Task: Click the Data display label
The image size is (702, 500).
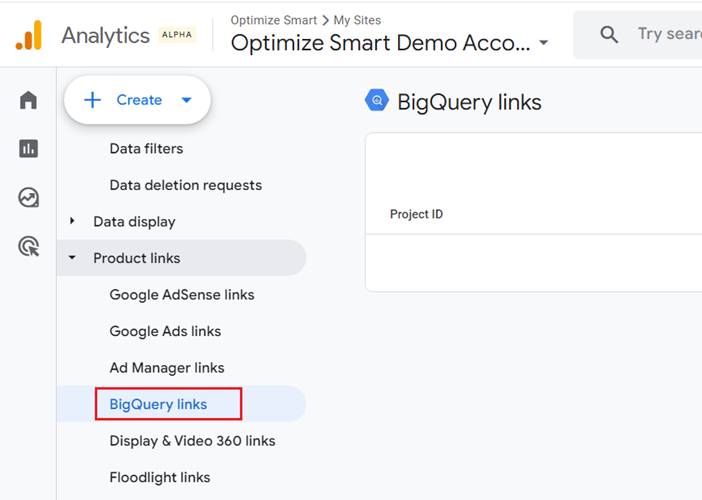Action: pyautogui.click(x=134, y=222)
